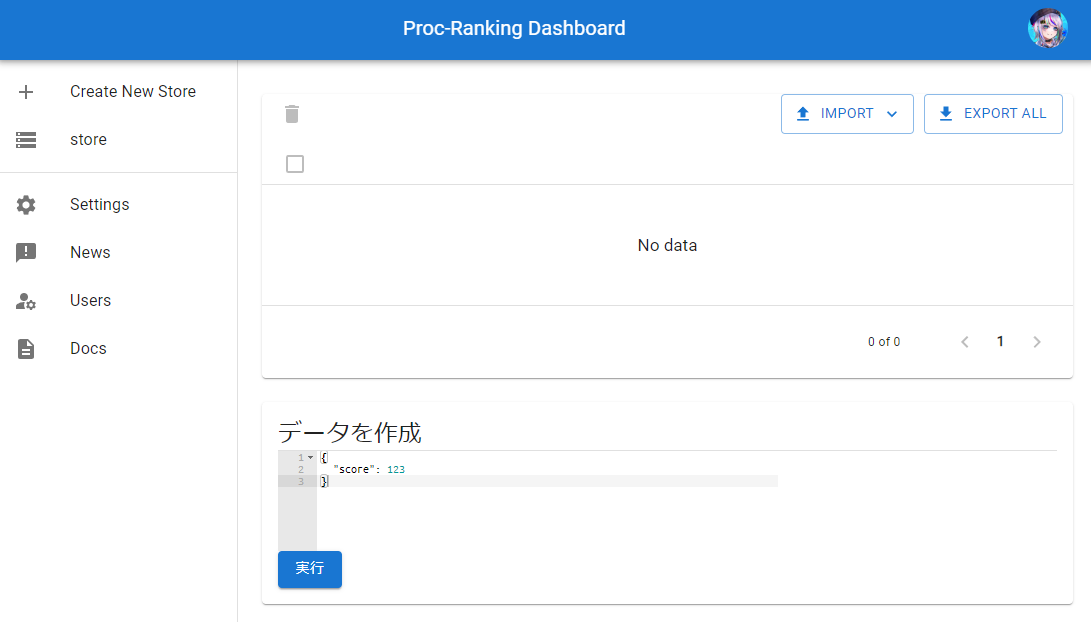Select the News entry in the sidebar
This screenshot has width=1091, height=622.
(90, 252)
